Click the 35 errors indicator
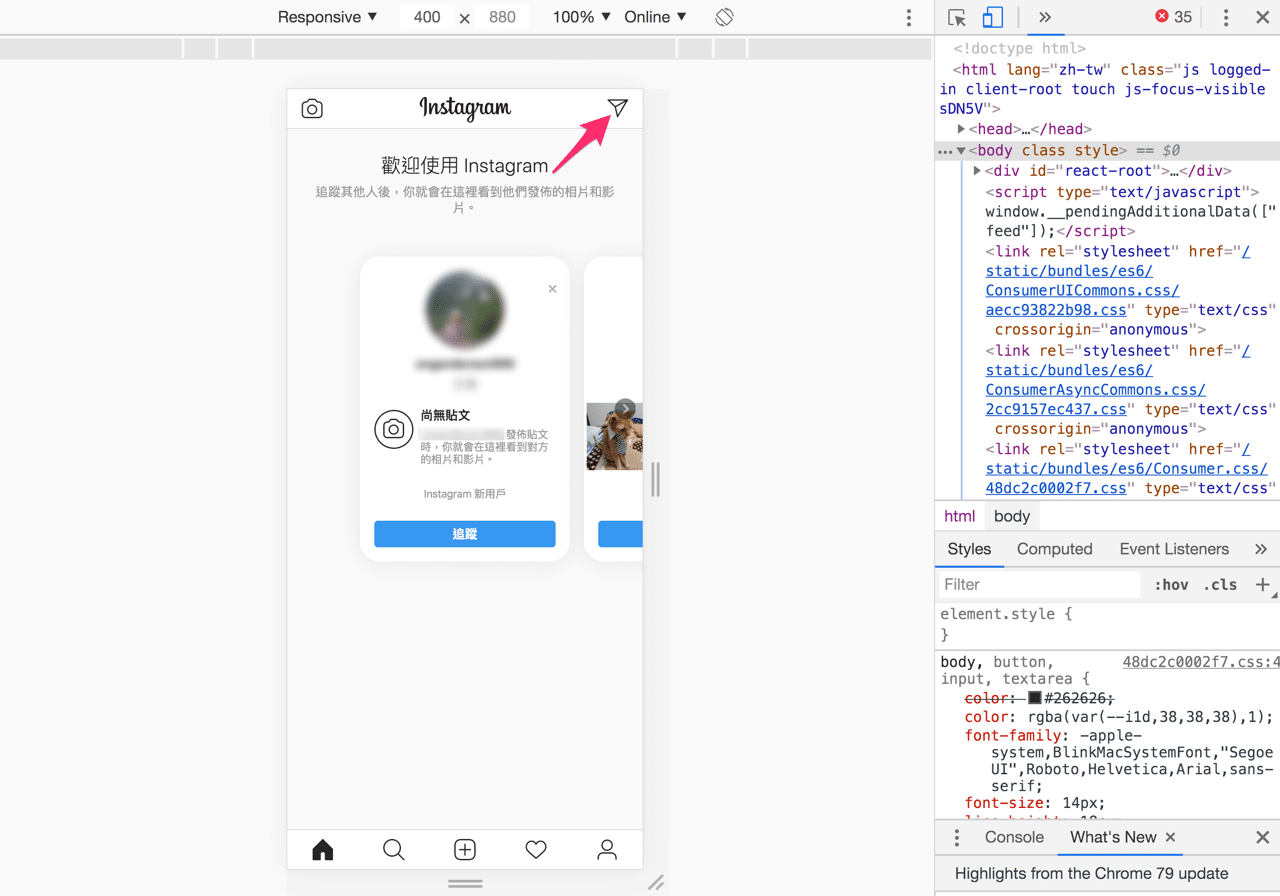1280x896 pixels. 1173,17
